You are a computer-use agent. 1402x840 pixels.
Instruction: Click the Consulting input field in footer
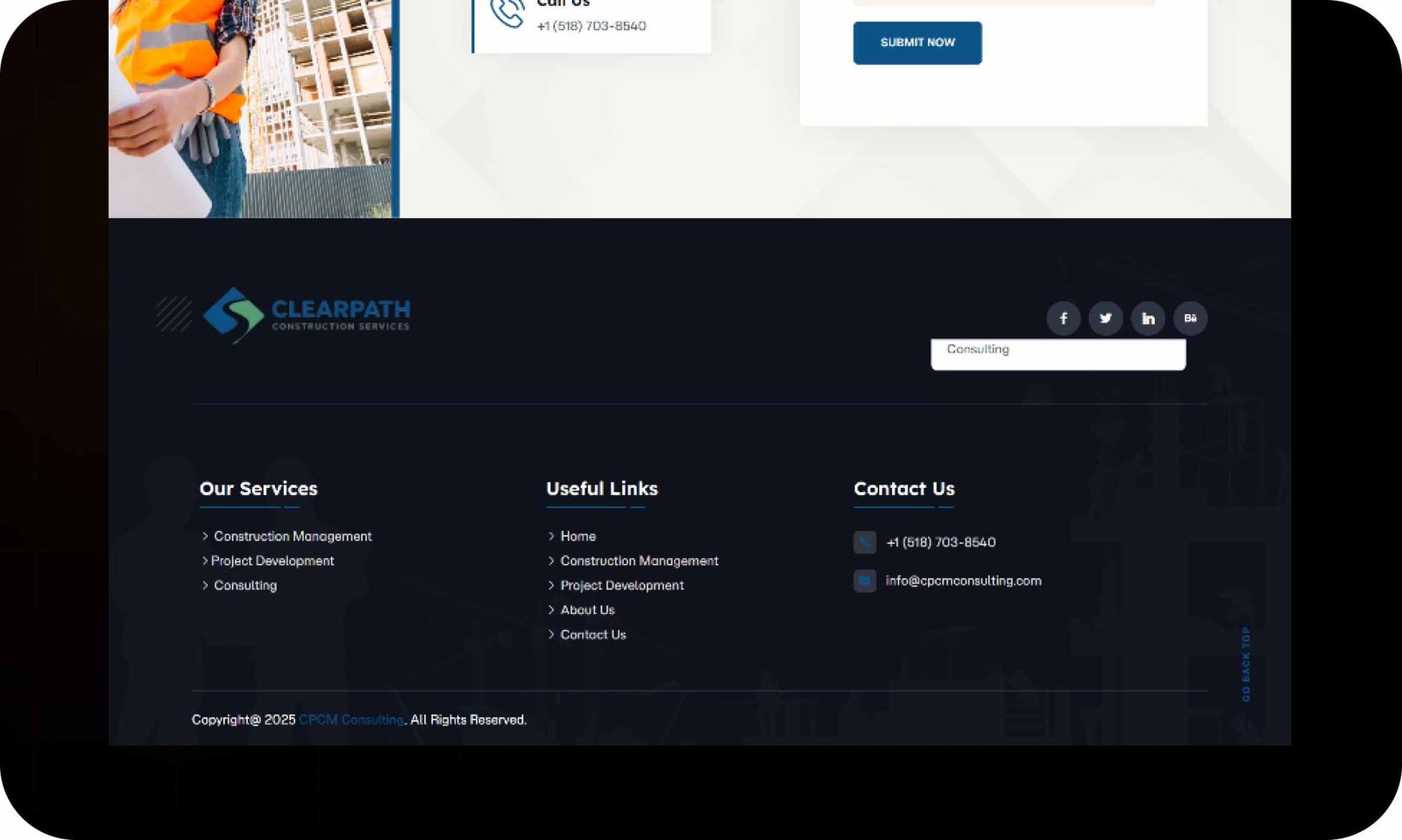point(1058,354)
